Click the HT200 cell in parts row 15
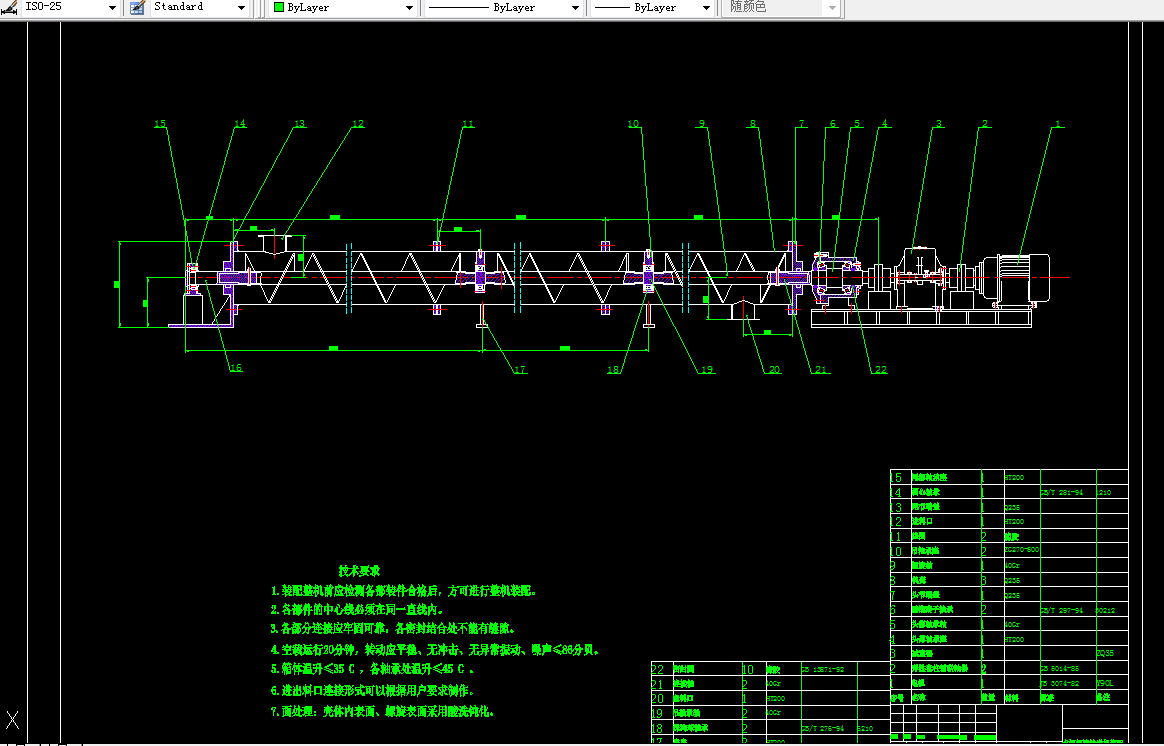1164x746 pixels. (x=1014, y=478)
